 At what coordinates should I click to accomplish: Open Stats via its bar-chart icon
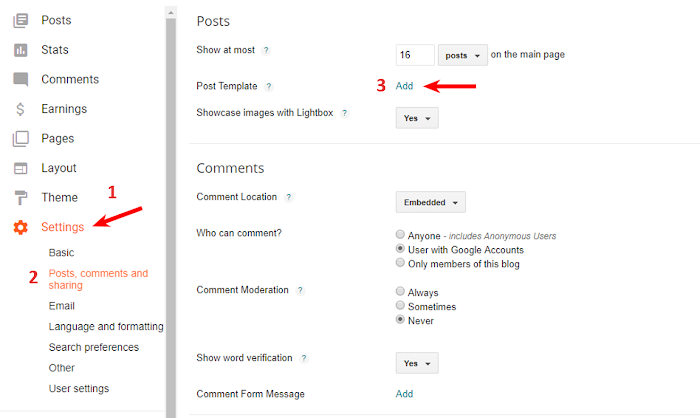pos(20,50)
